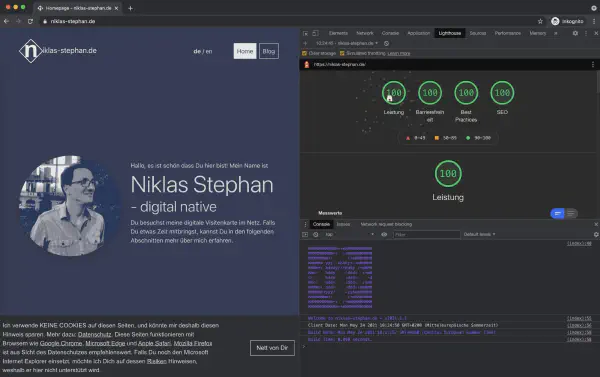Image resolution: width=600 pixels, height=377 pixels.
Task: Activate the inspect element picker icon
Action: click(305, 33)
